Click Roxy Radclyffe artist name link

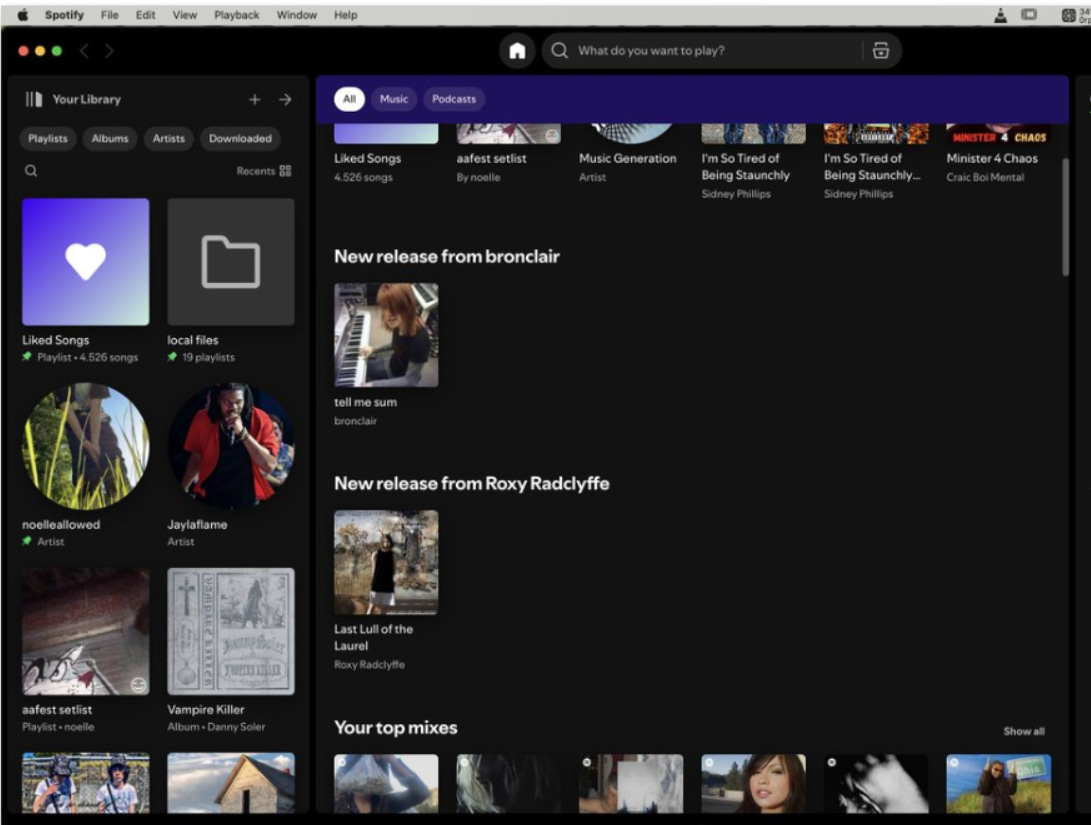pos(369,664)
